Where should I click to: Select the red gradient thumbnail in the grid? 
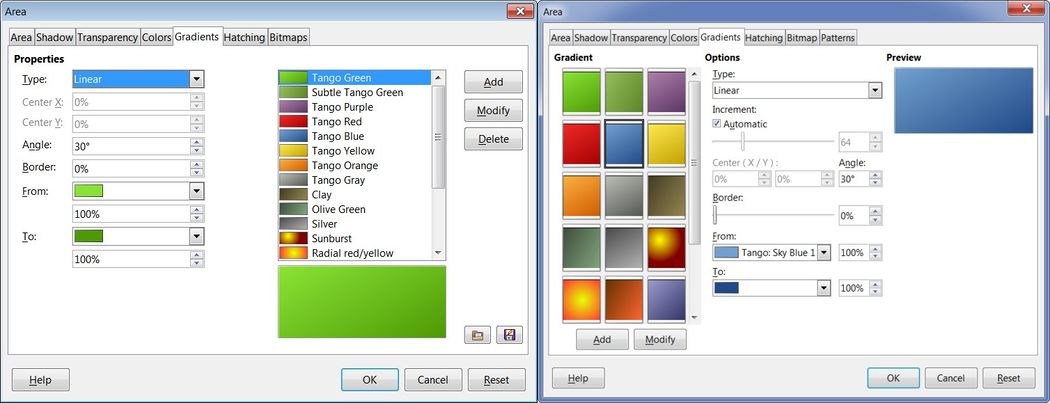[x=581, y=143]
